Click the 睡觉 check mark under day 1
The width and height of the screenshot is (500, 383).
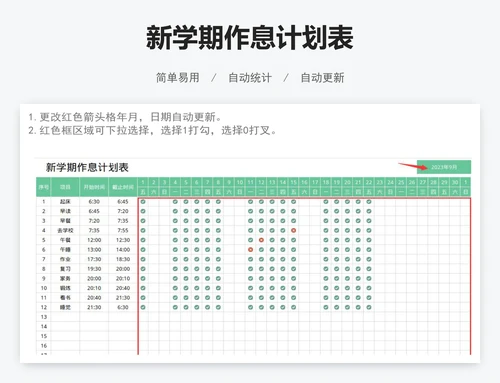[x=143, y=307]
